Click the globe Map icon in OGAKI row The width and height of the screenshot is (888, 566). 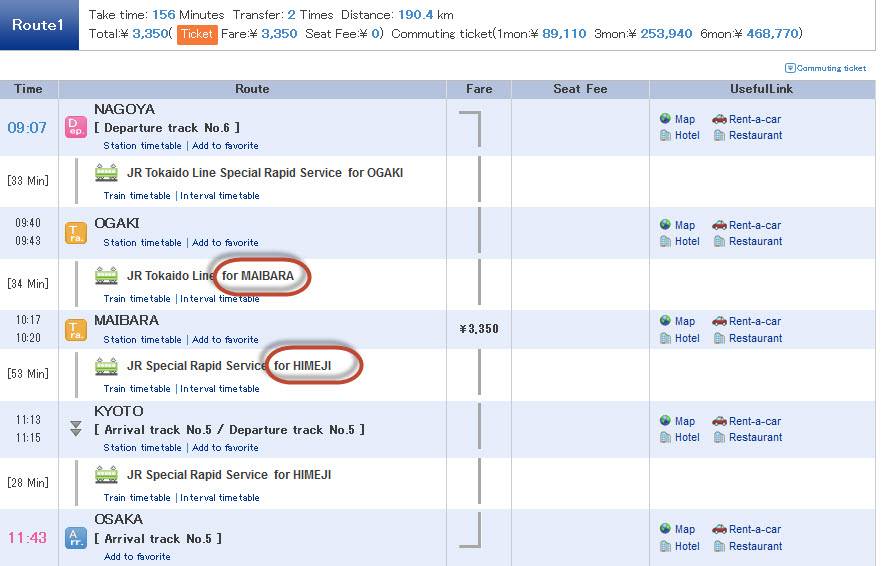click(x=665, y=224)
